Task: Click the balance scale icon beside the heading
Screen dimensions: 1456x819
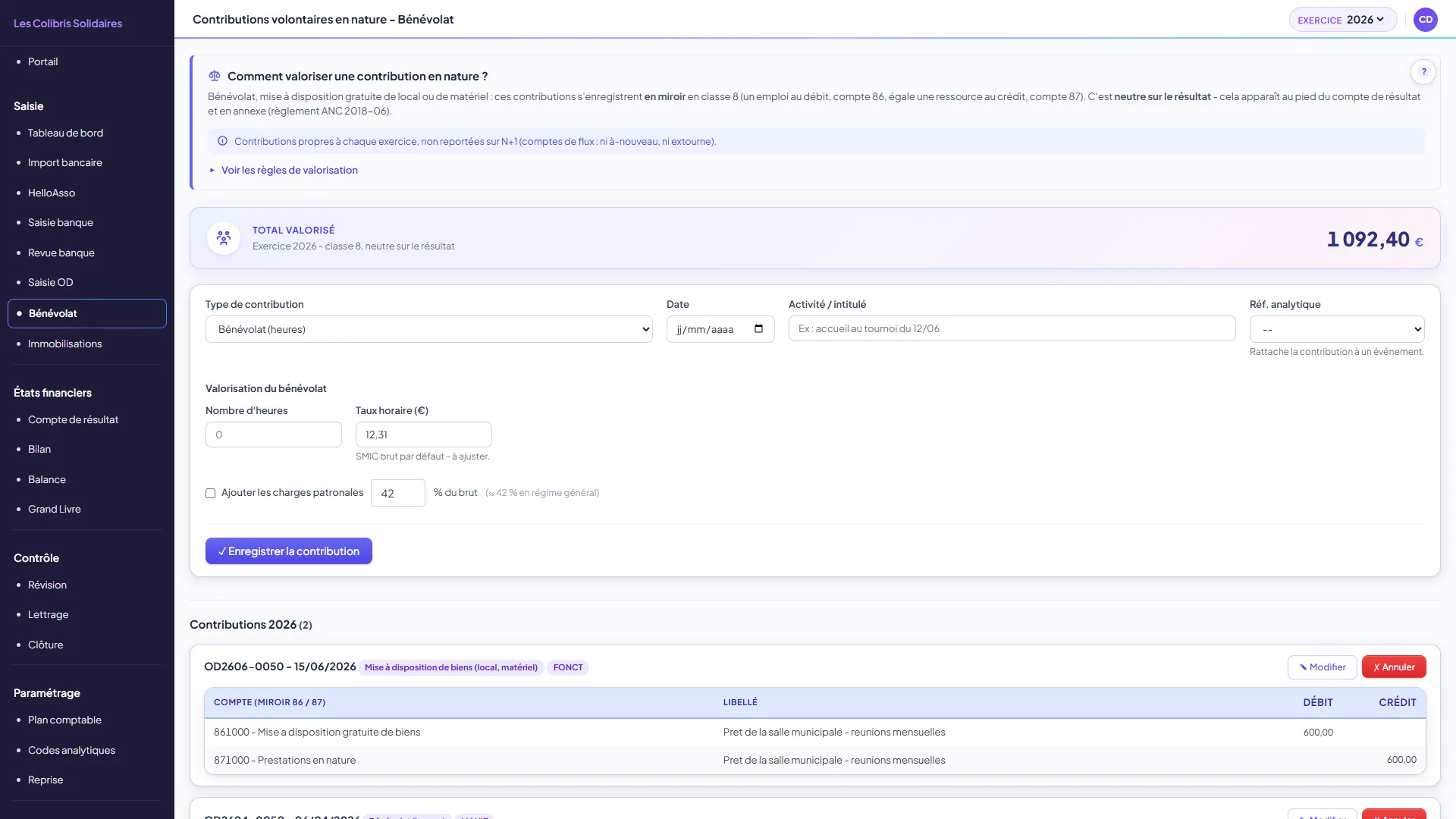Action: click(x=215, y=76)
